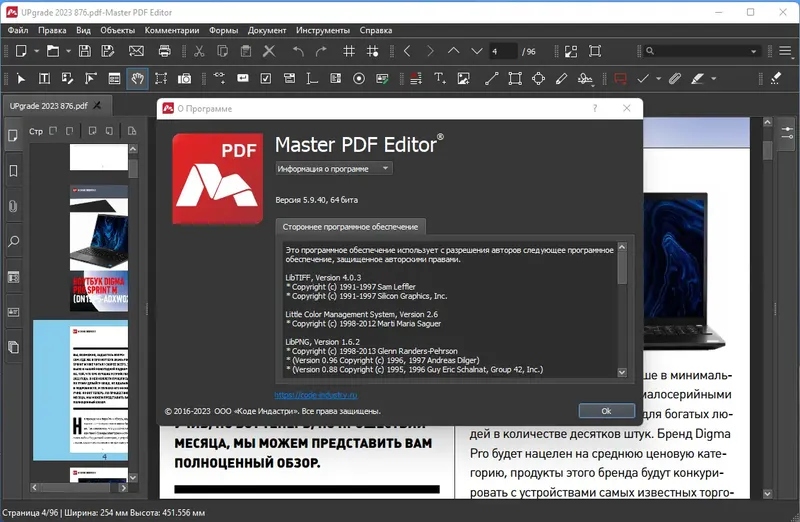Go to first page arrow
The image size is (800, 522).
pyautogui.click(x=407, y=51)
